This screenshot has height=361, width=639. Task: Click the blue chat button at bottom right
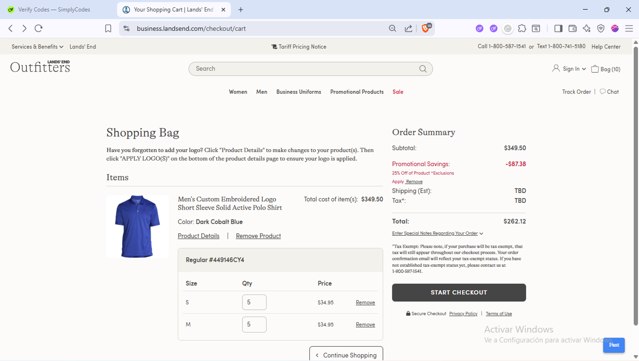614,345
